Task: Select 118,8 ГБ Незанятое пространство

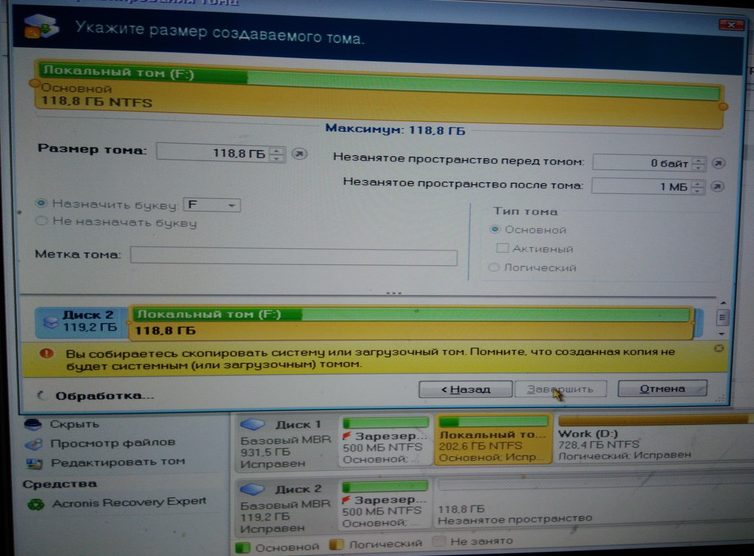Action: (594, 504)
